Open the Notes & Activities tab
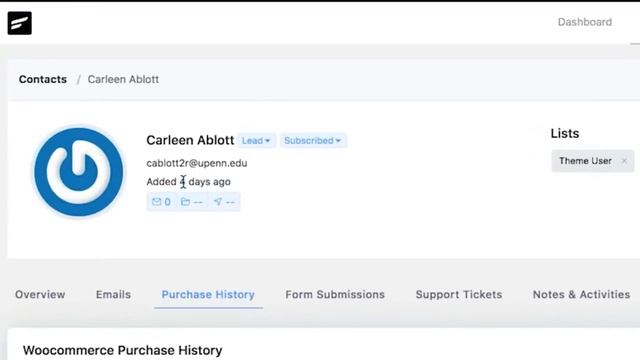This screenshot has width=640, height=360. [581, 294]
